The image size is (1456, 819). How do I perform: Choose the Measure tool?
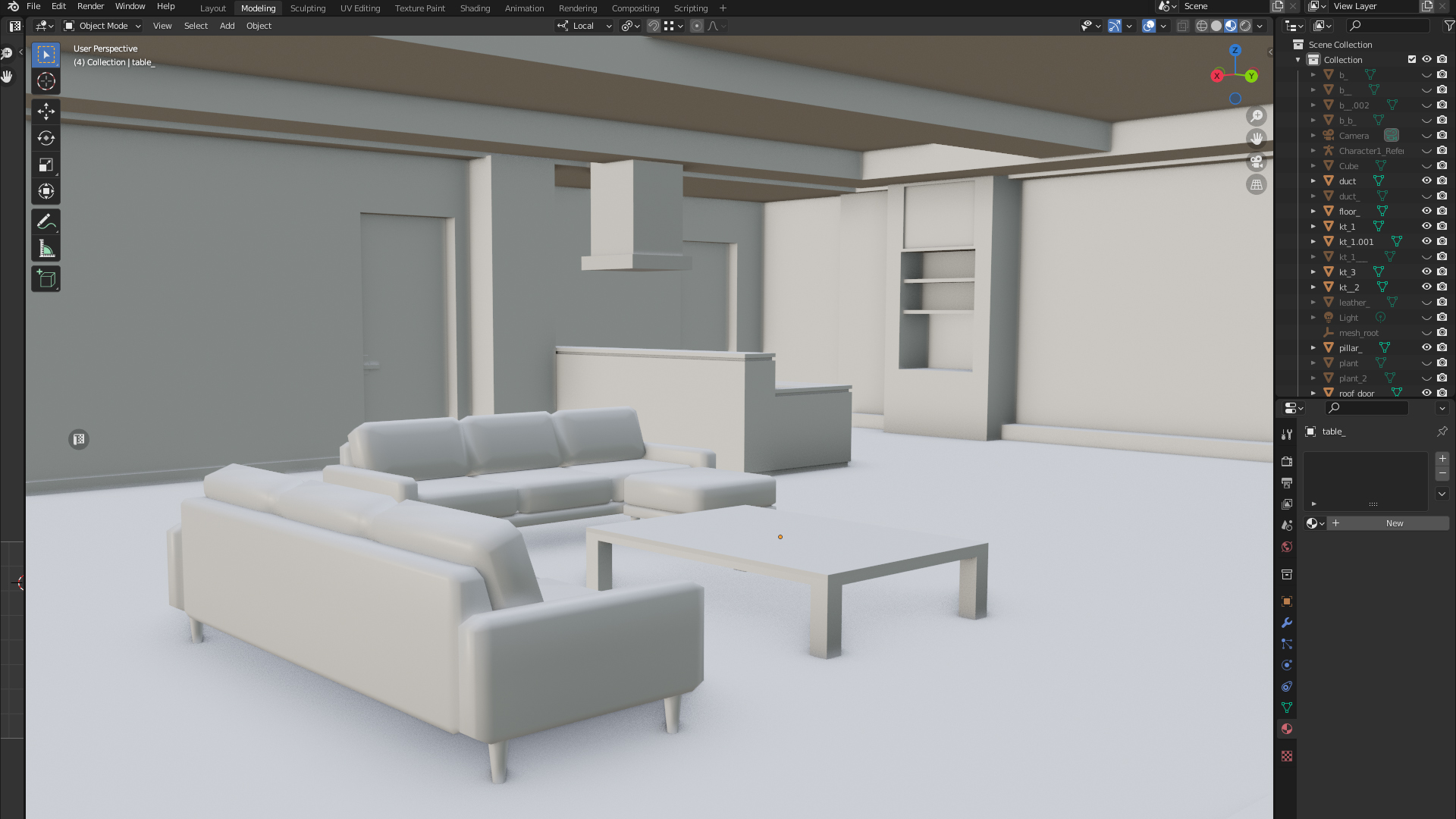tap(45, 249)
